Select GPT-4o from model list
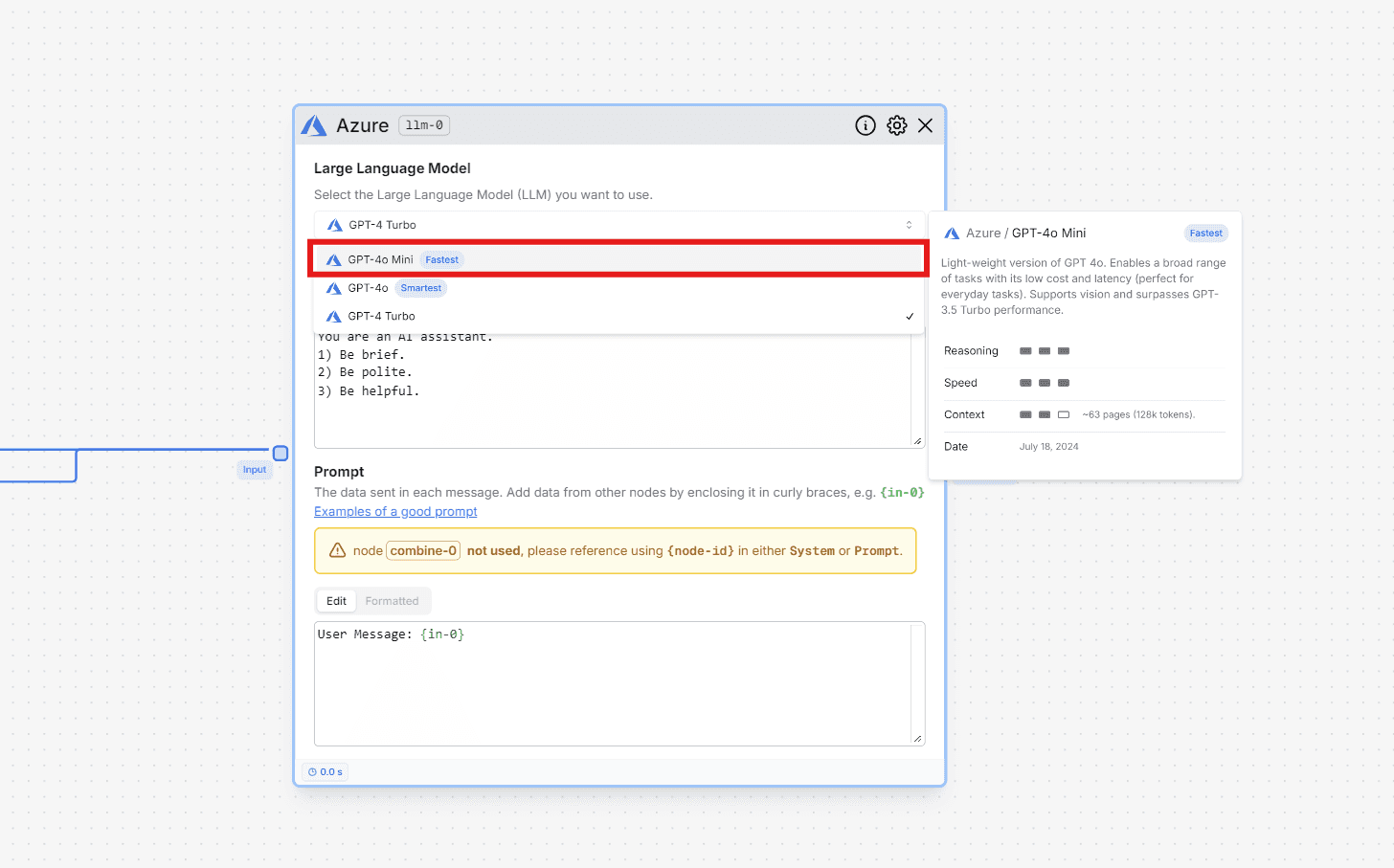1394x868 pixels. tap(618, 288)
